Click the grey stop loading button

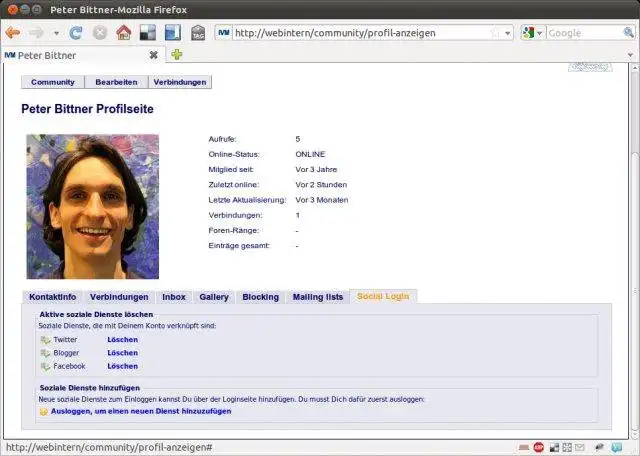point(100,33)
